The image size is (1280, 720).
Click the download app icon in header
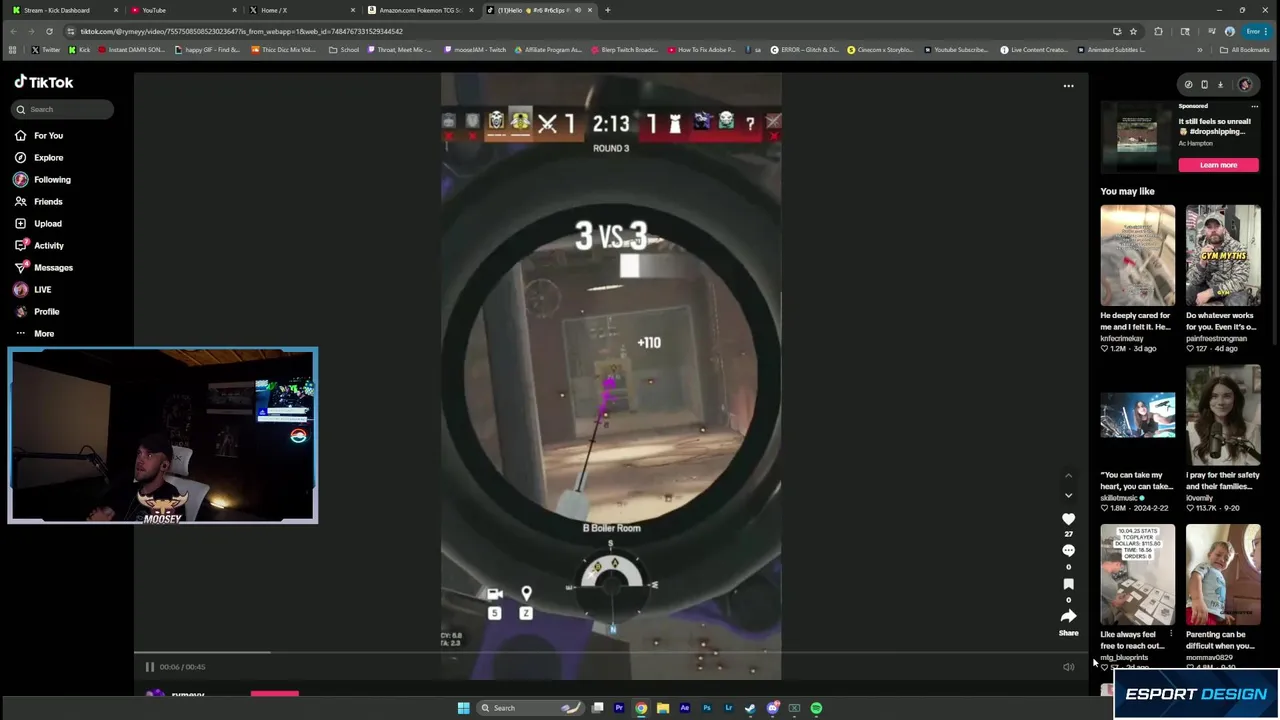pyautogui.click(x=1220, y=85)
